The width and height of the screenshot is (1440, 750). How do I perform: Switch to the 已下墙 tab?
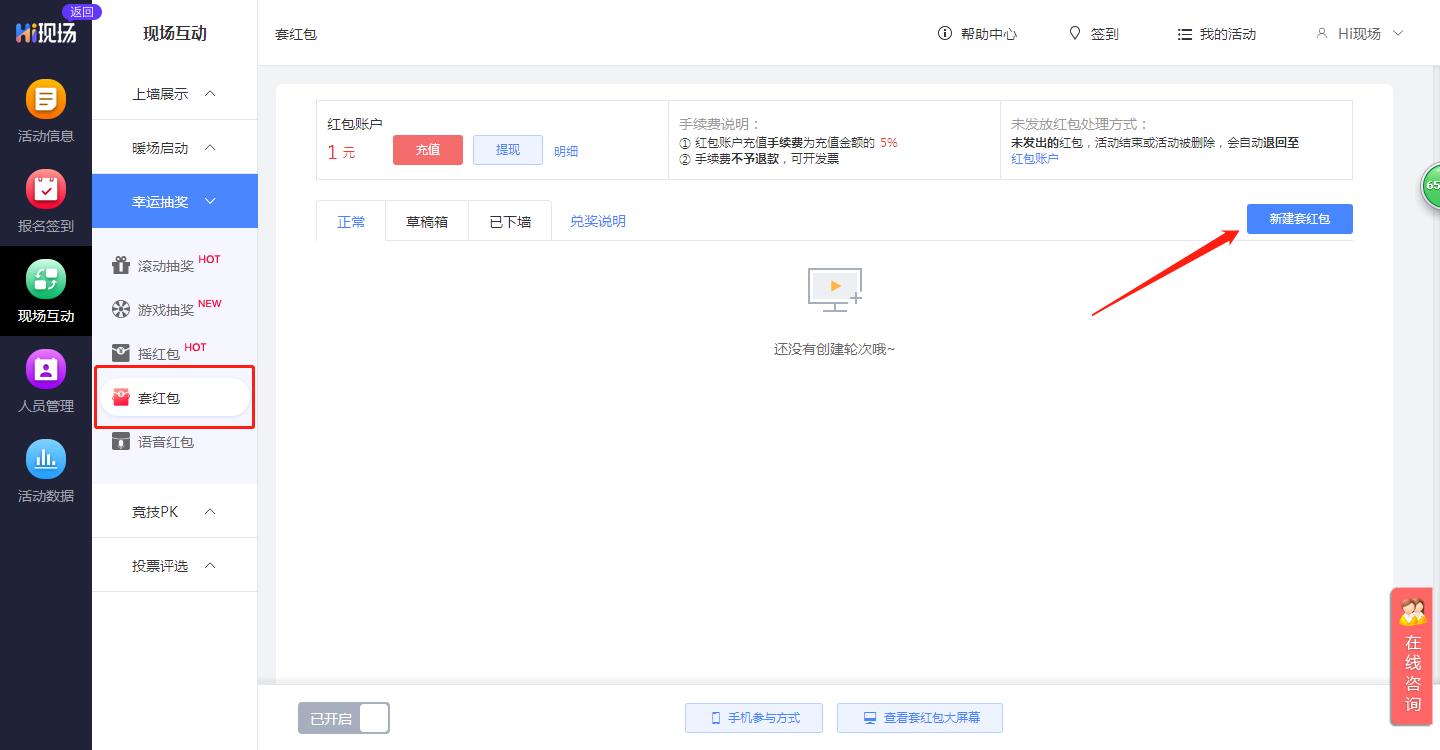510,221
